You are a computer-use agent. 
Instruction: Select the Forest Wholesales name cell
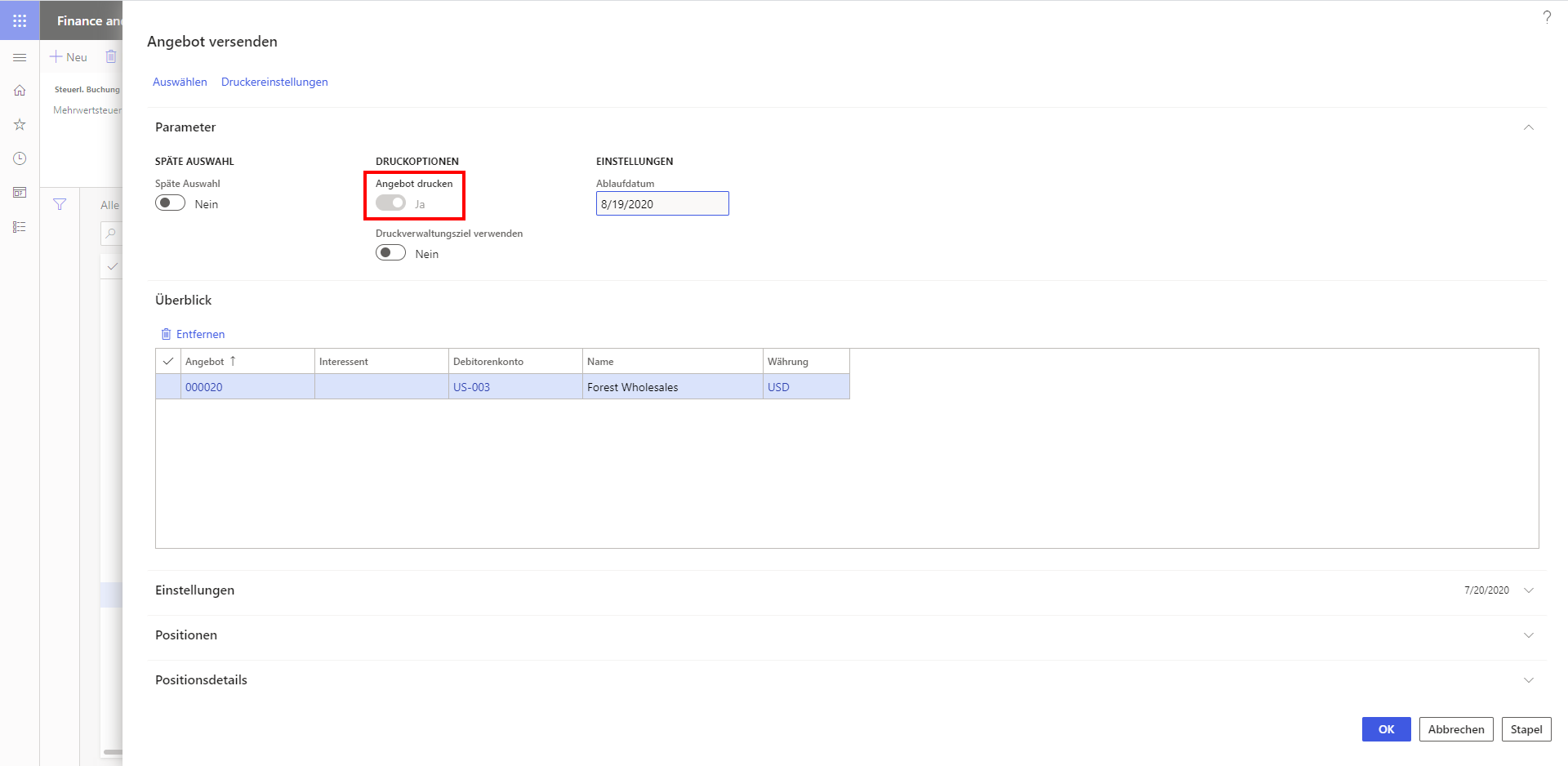672,387
